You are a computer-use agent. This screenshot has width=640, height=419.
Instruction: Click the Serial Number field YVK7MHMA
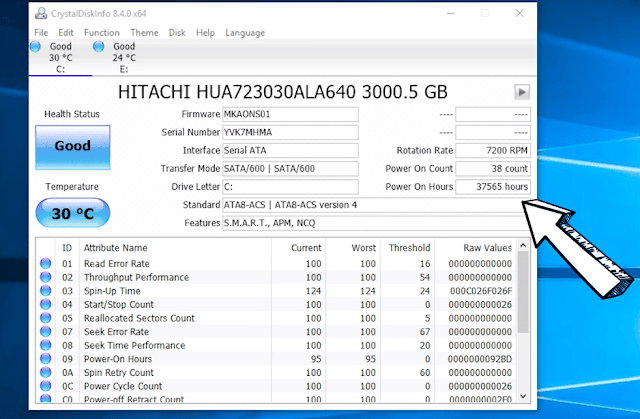pos(290,132)
